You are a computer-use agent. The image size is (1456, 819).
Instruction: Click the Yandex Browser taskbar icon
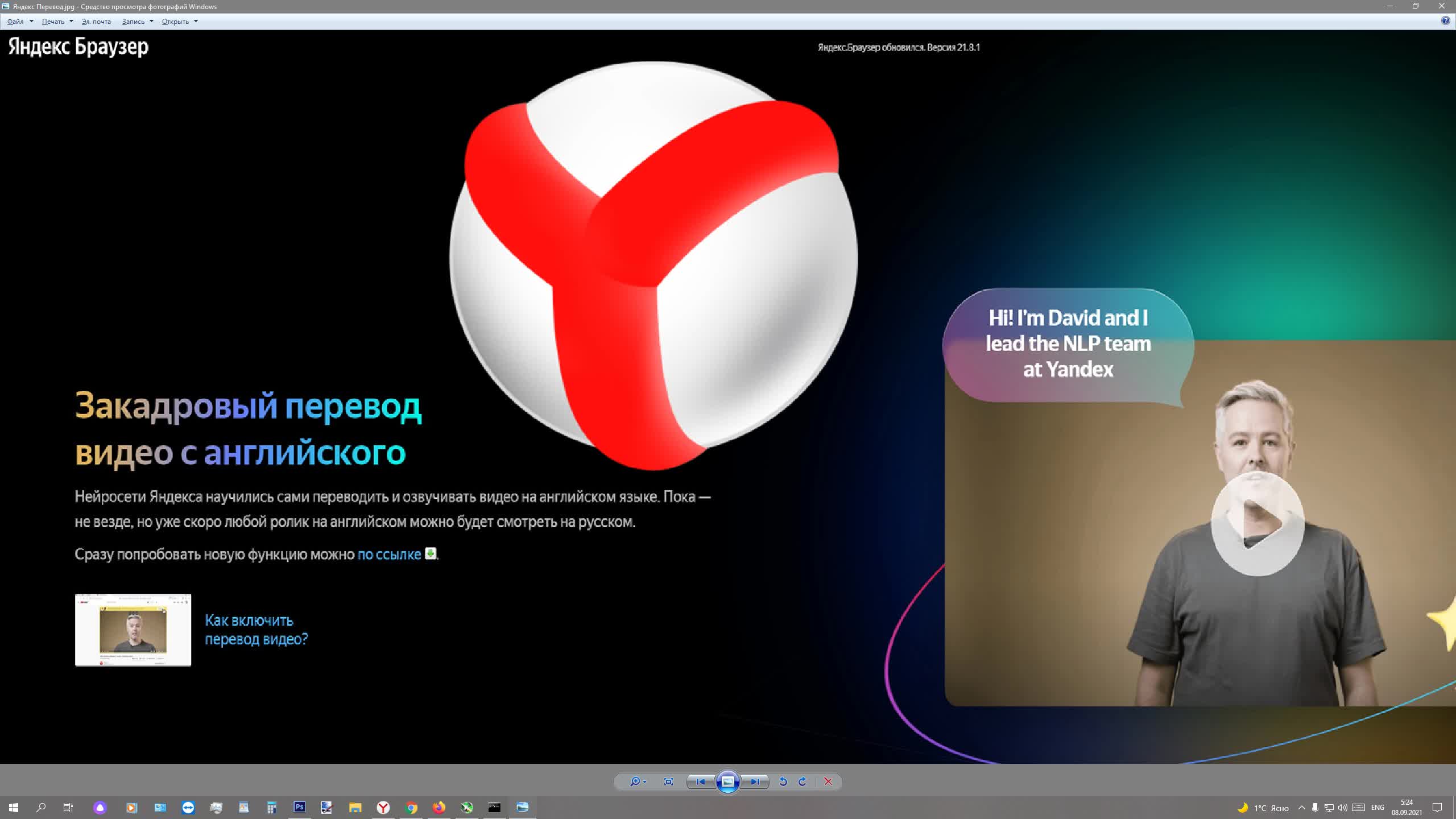pyautogui.click(x=383, y=808)
